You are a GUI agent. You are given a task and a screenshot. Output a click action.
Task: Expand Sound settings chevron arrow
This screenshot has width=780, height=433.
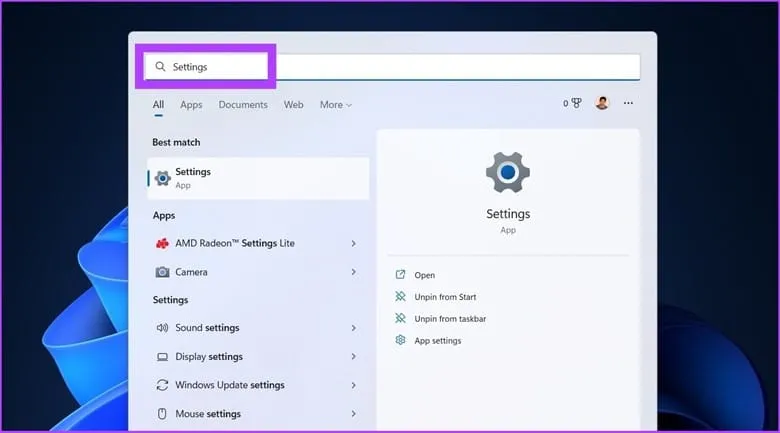(x=353, y=328)
